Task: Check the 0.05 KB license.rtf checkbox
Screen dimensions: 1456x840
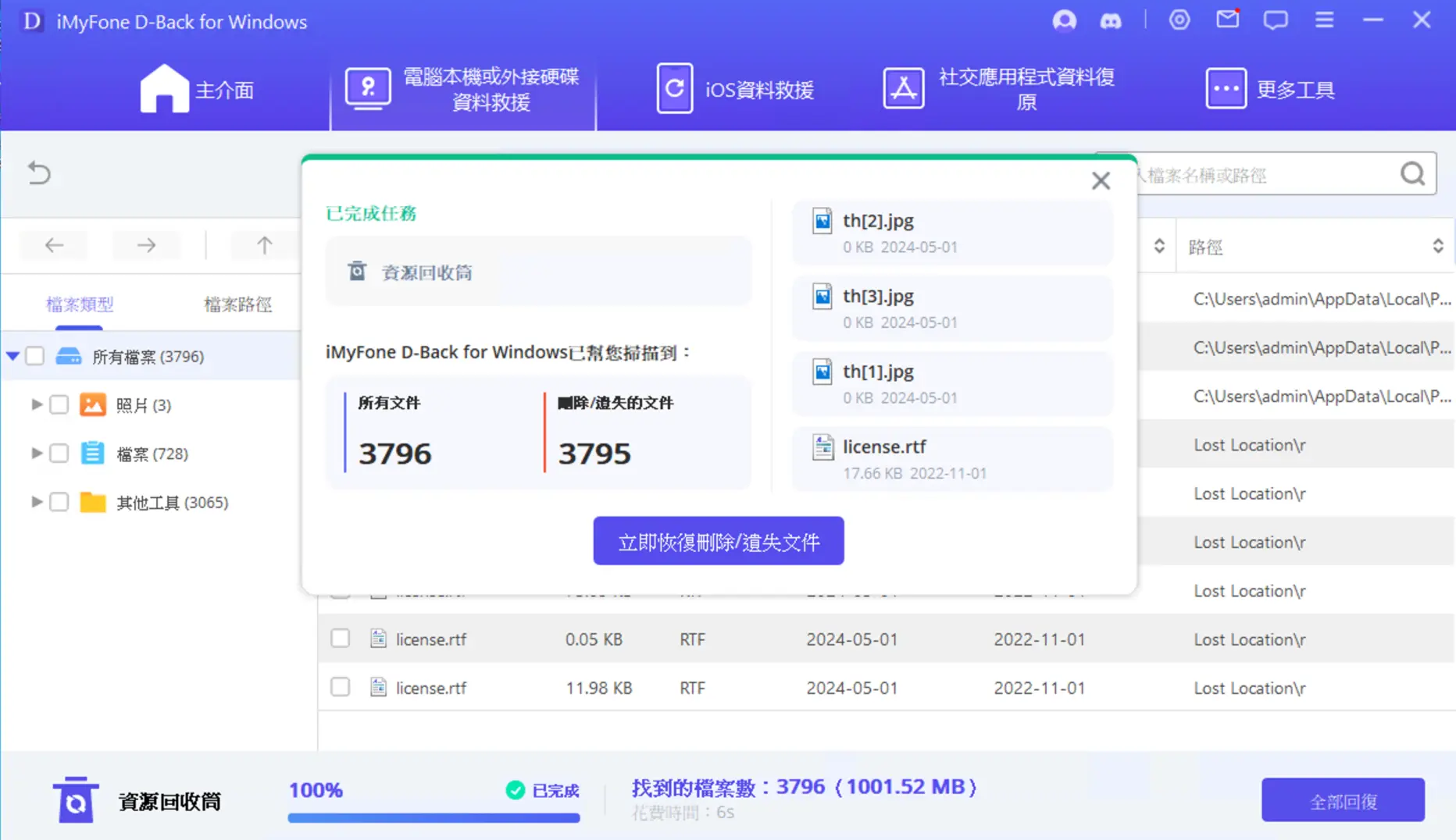Action: pyautogui.click(x=340, y=638)
